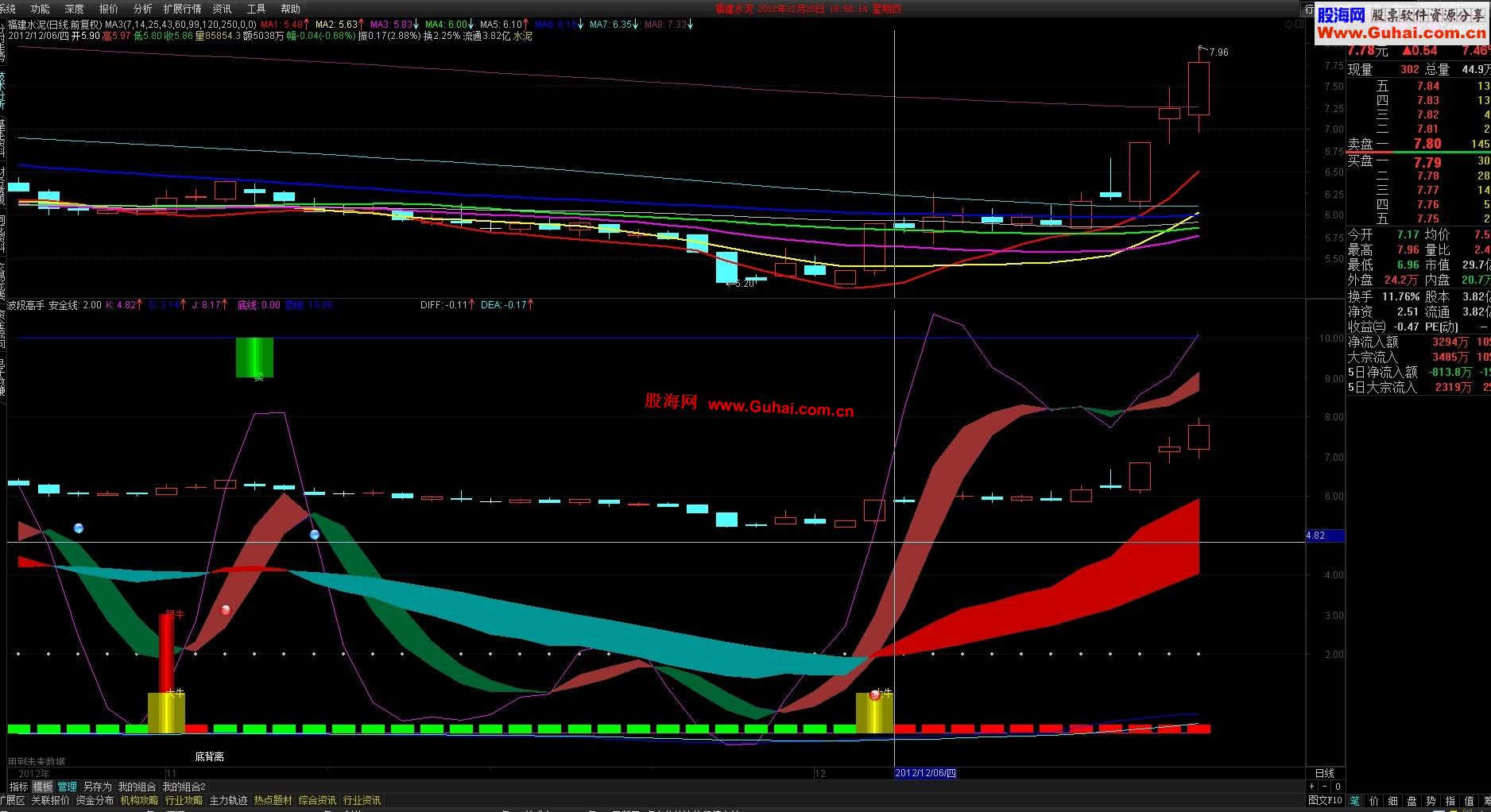Click the 7.79 buy-one price

pos(1427,162)
